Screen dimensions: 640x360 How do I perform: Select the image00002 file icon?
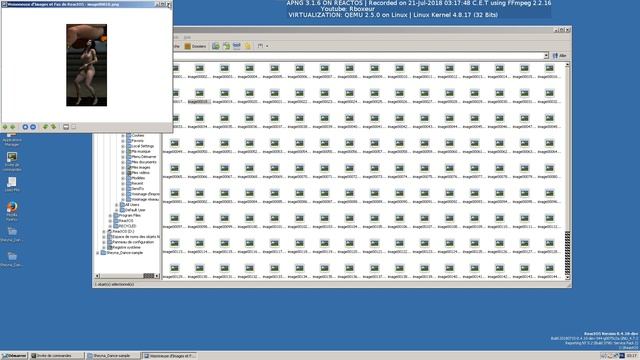(x=200, y=68)
